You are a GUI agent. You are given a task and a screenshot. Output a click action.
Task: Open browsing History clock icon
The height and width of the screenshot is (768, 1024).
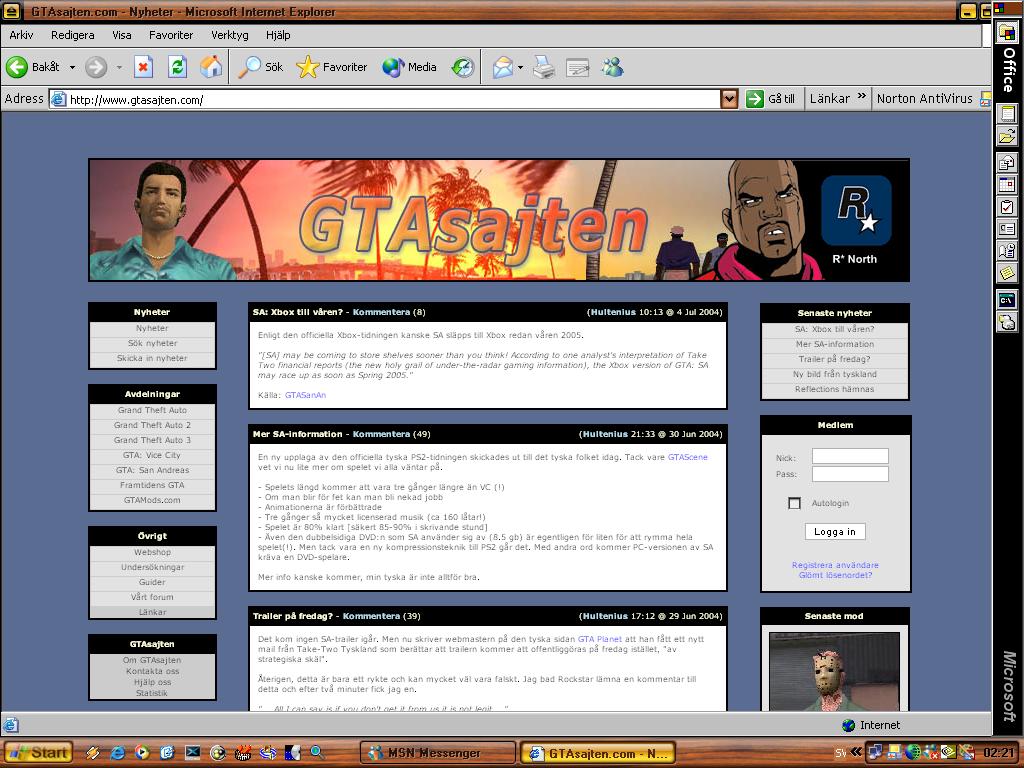pos(462,67)
